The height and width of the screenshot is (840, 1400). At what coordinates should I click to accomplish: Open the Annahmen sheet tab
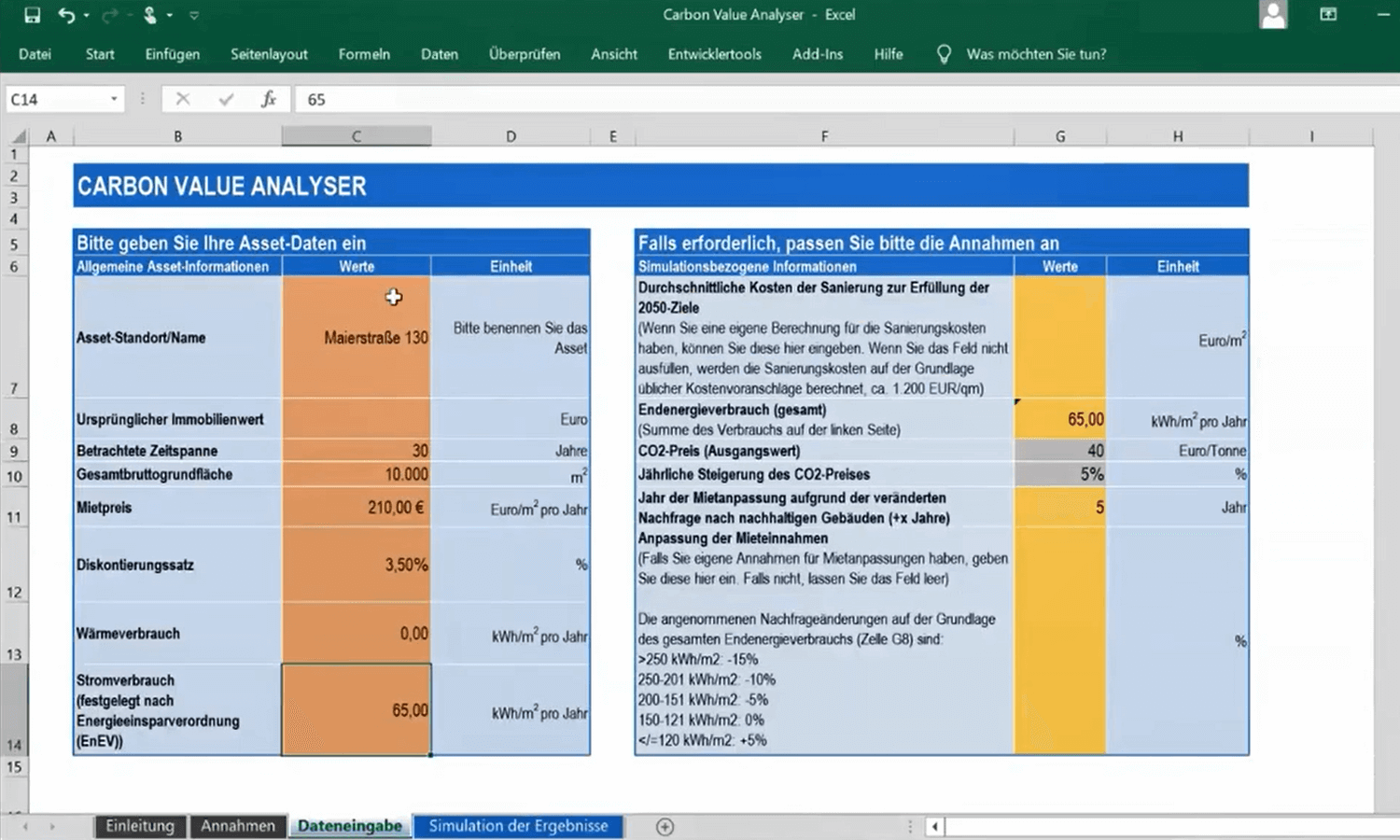238,826
